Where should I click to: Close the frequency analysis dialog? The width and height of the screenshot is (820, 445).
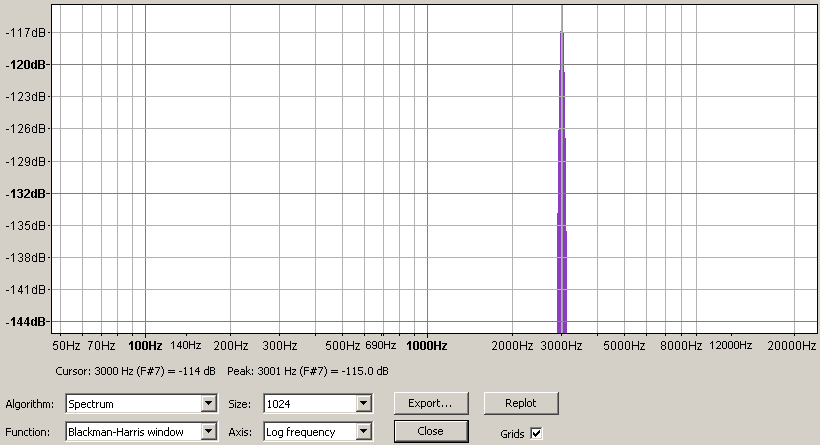[431, 431]
